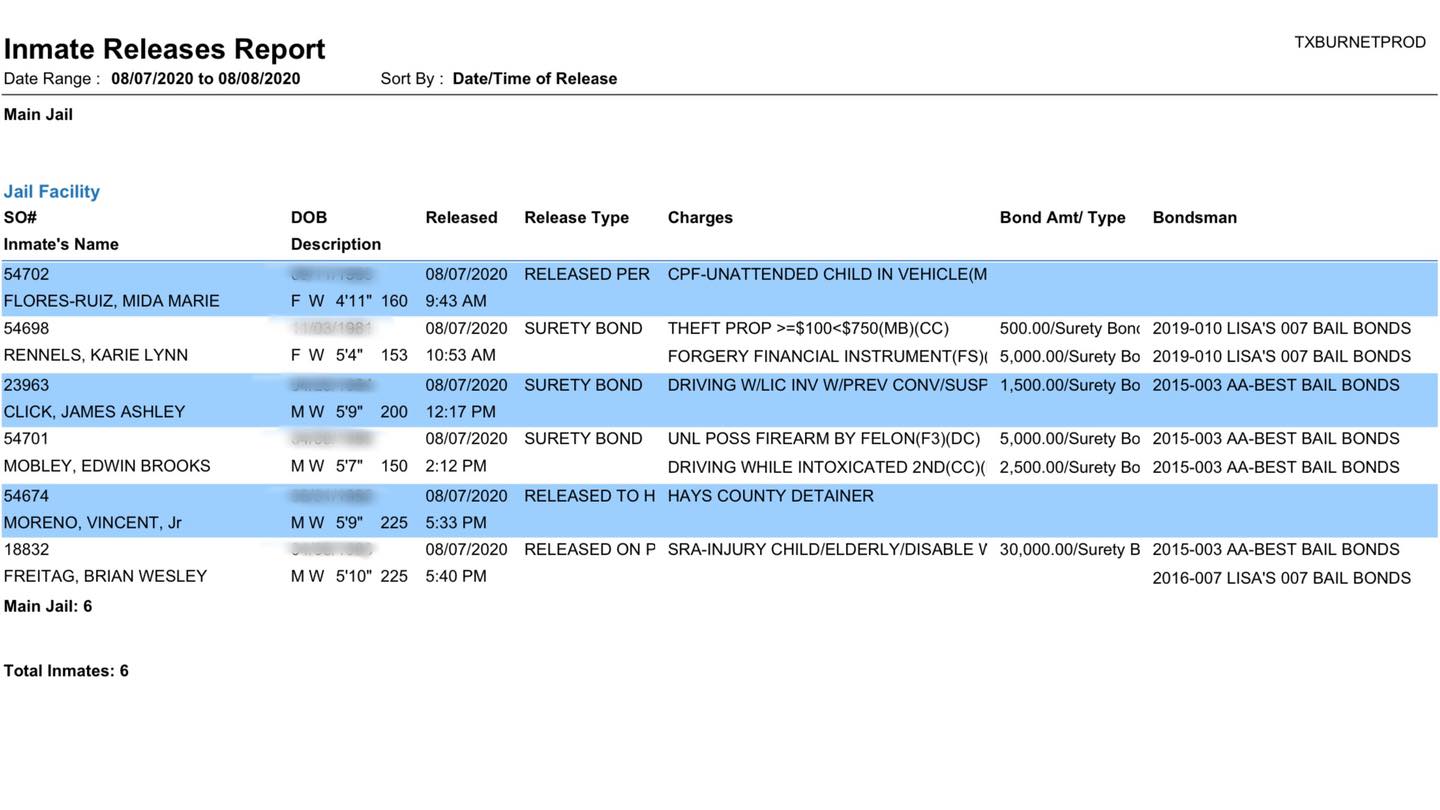The image size is (1440, 810).
Task: Select inmate MORENO, VINCENT, Jr
Action: [93, 524]
